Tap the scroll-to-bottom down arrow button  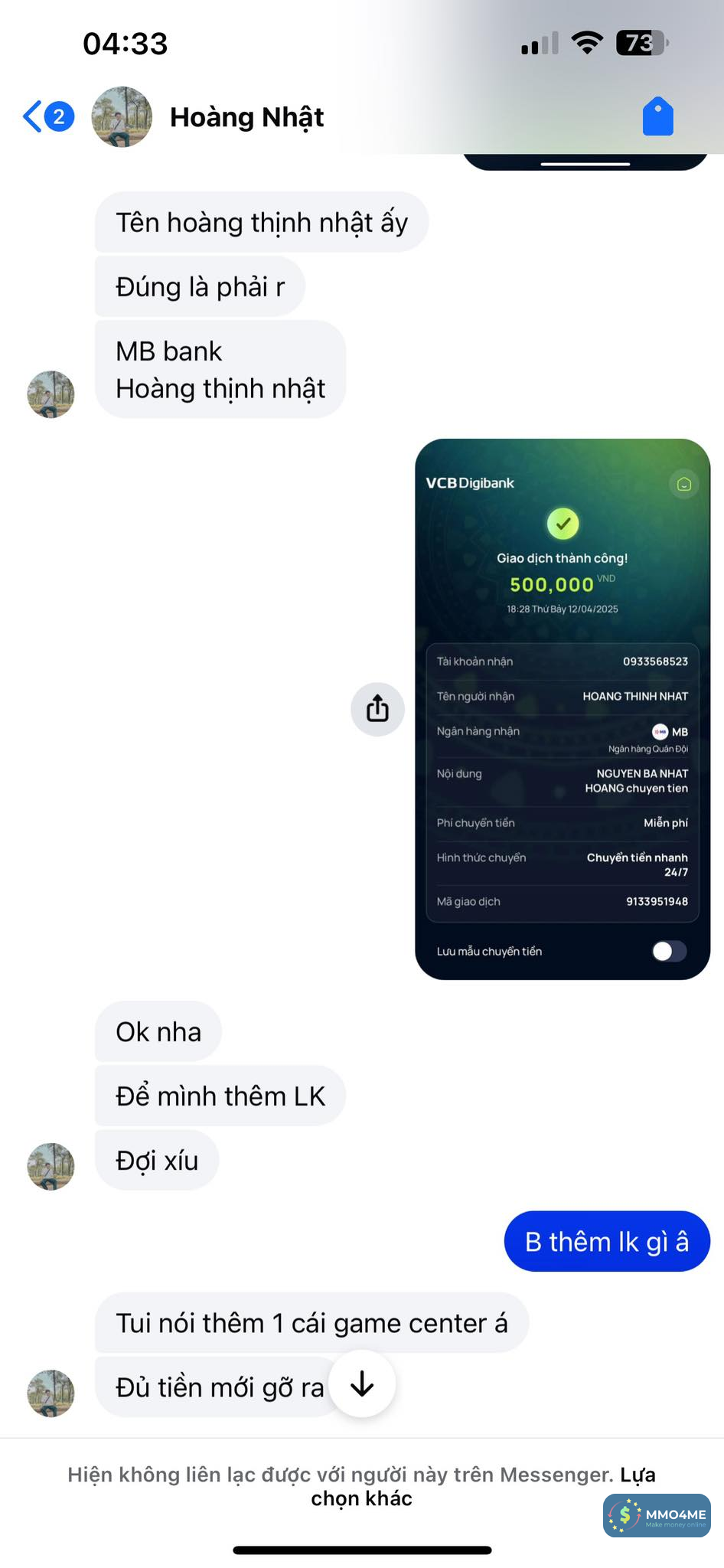[362, 1383]
